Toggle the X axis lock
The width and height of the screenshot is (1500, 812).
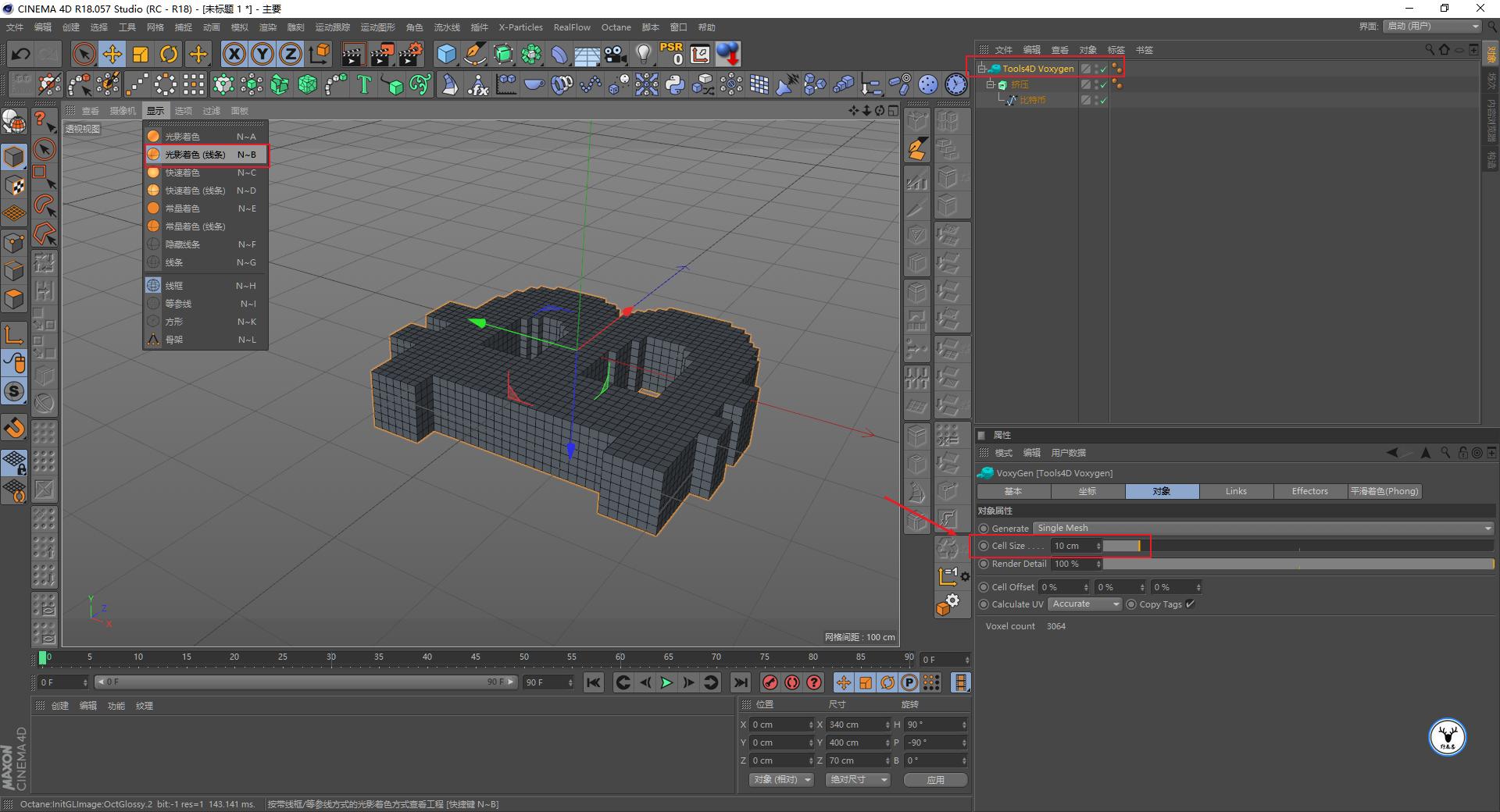[234, 54]
